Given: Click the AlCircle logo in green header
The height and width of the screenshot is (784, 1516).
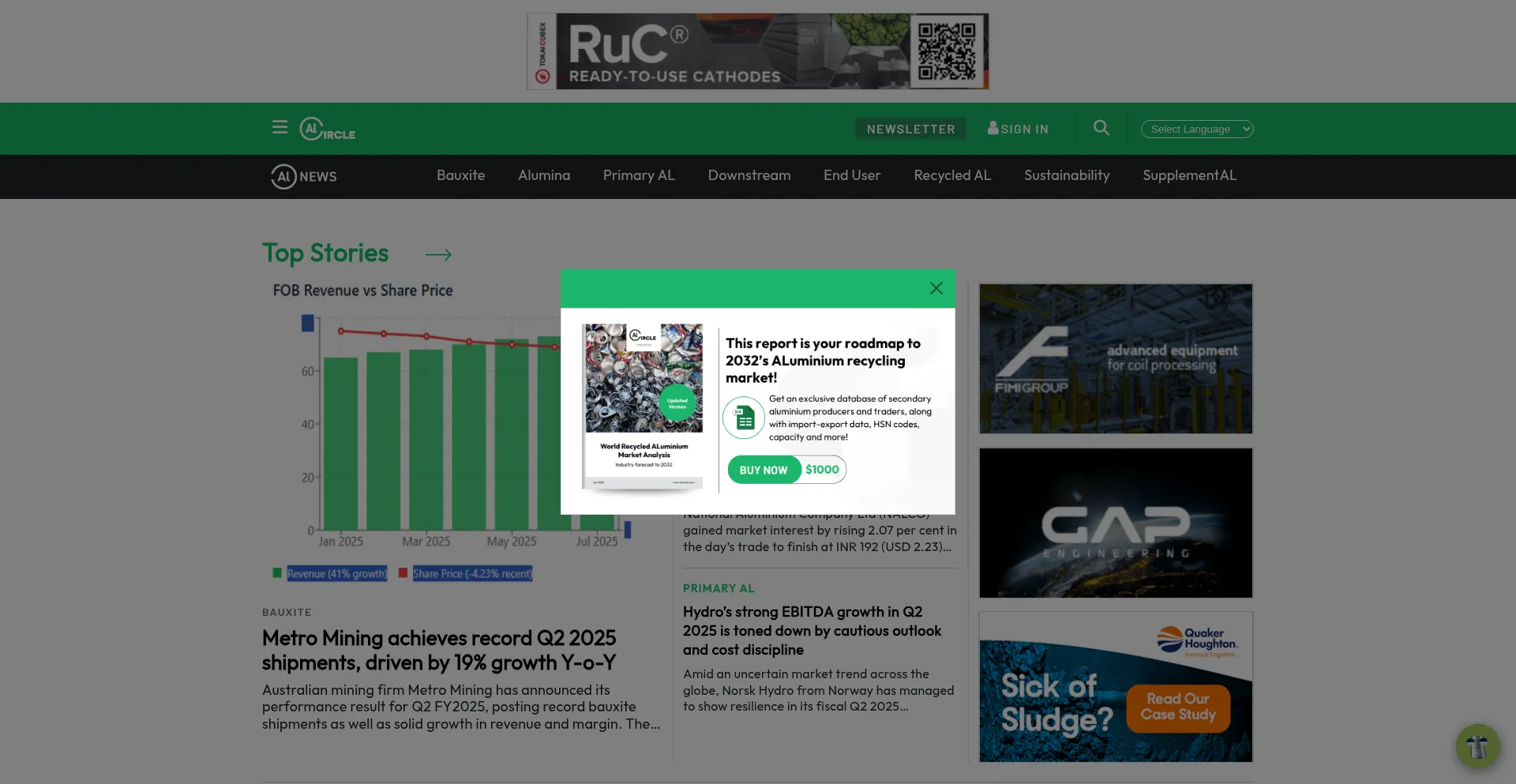Looking at the screenshot, I should (x=327, y=129).
